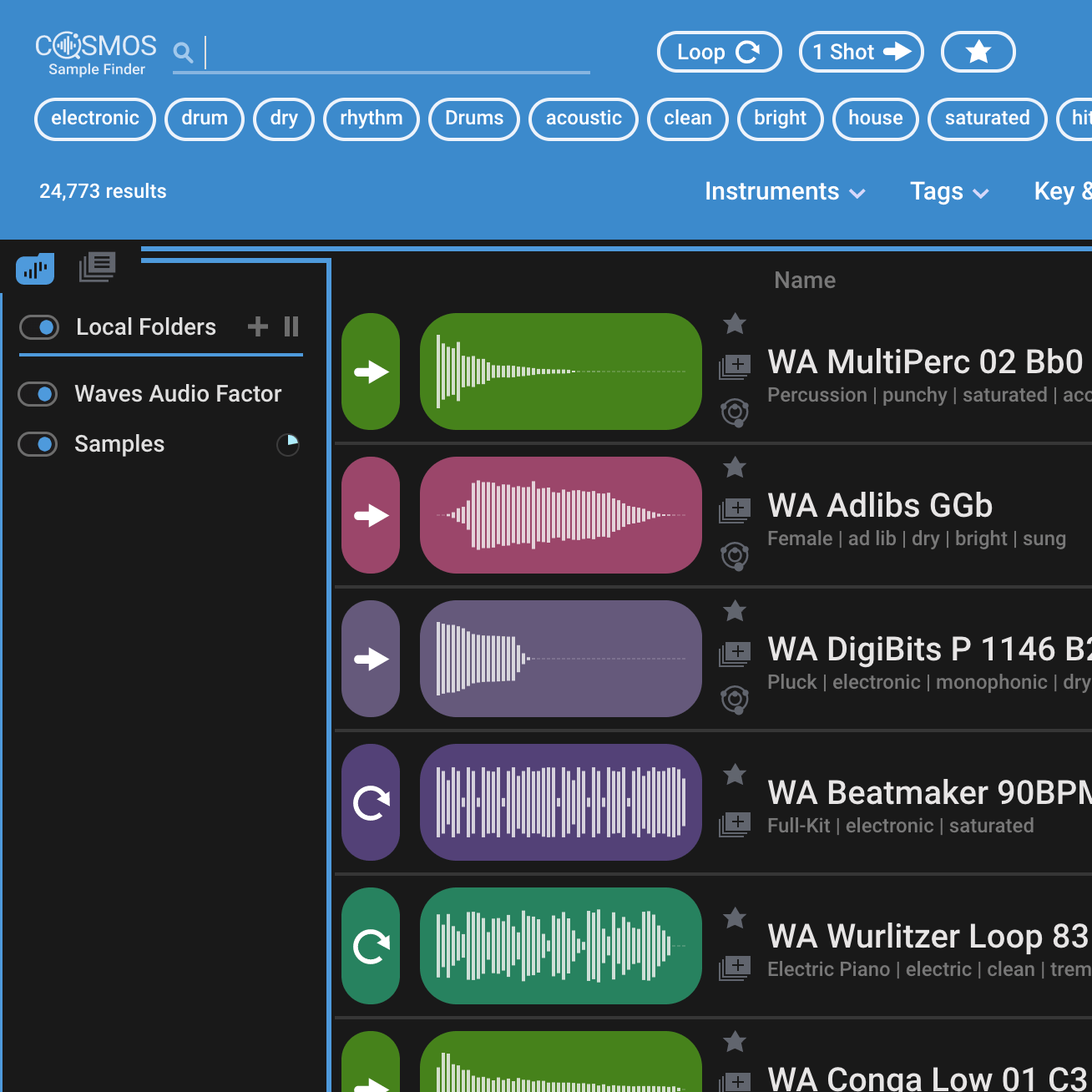Click the WA DigiBits P 1146 waveform

561,659
